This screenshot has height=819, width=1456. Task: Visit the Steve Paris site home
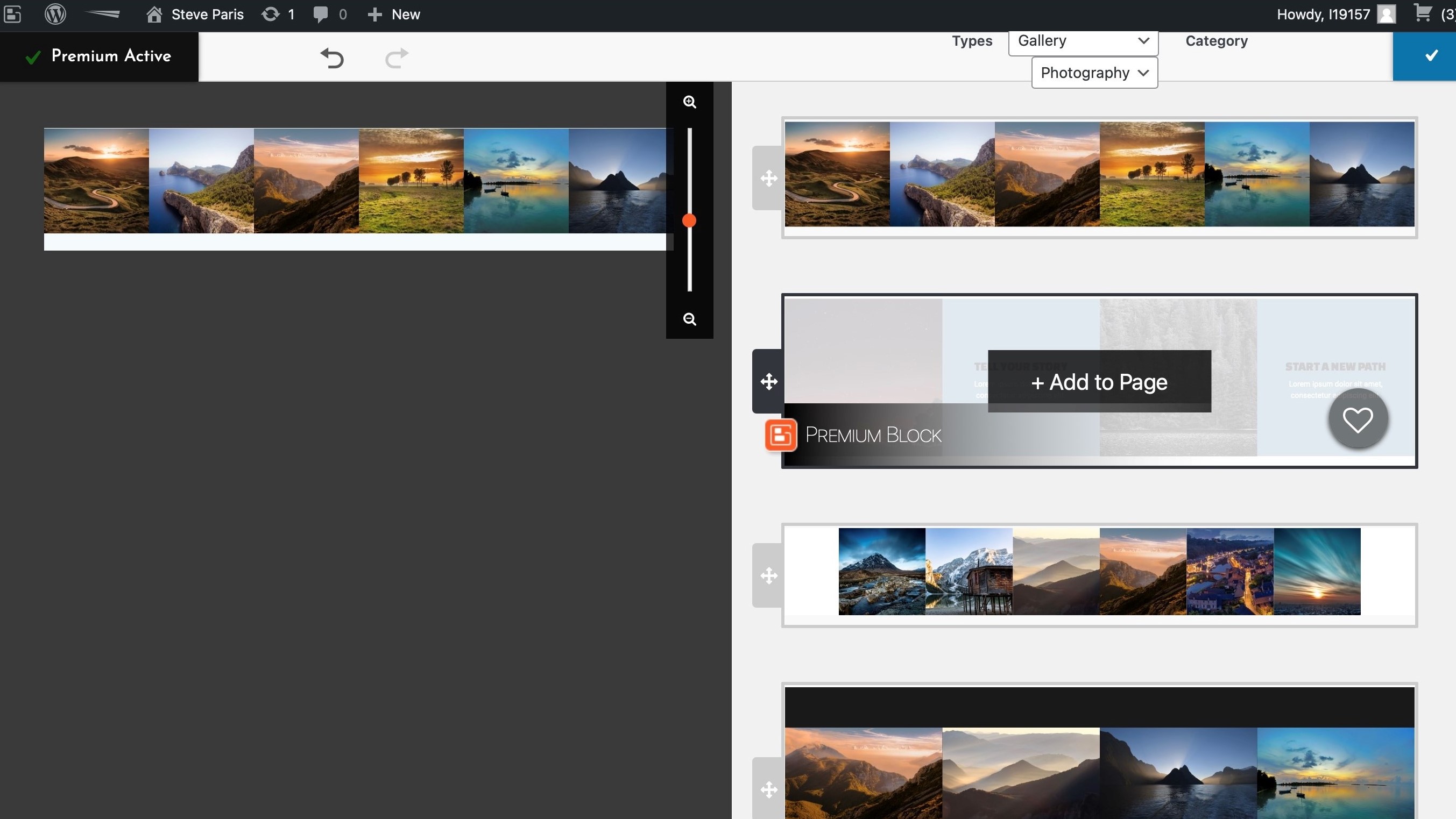pyautogui.click(x=194, y=14)
